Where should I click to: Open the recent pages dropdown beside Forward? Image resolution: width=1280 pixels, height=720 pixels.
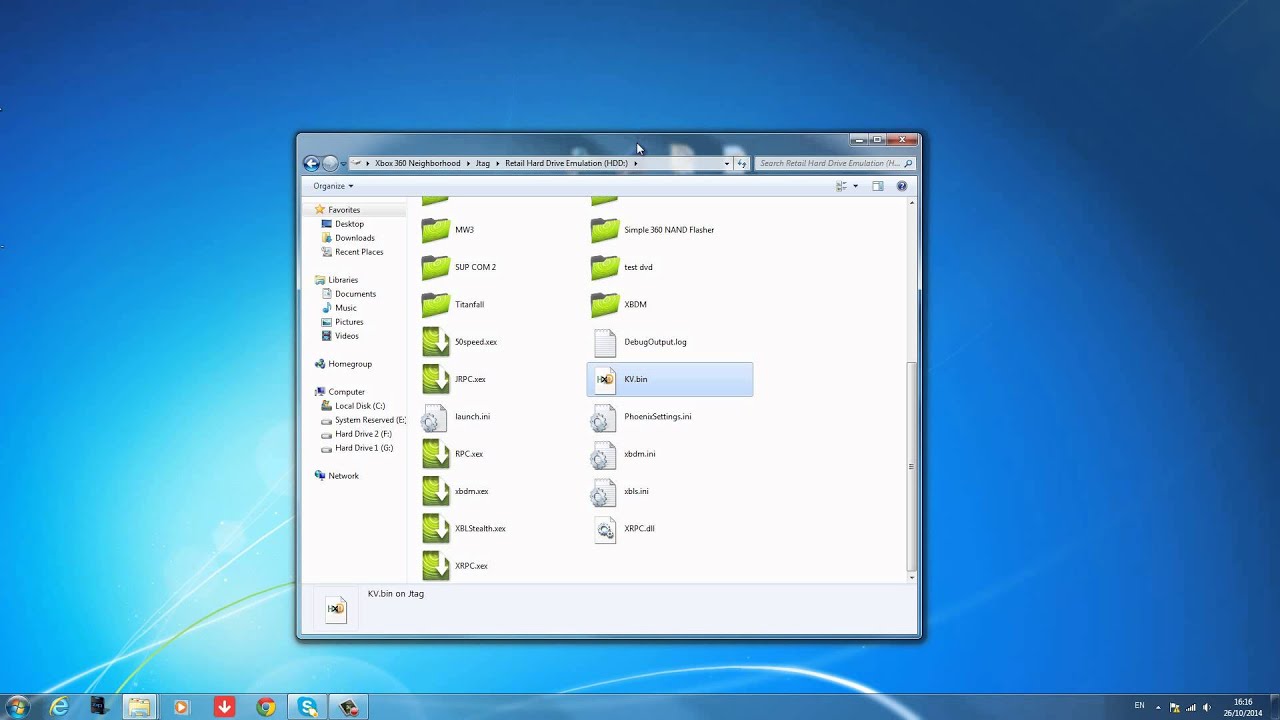pyautogui.click(x=343, y=163)
